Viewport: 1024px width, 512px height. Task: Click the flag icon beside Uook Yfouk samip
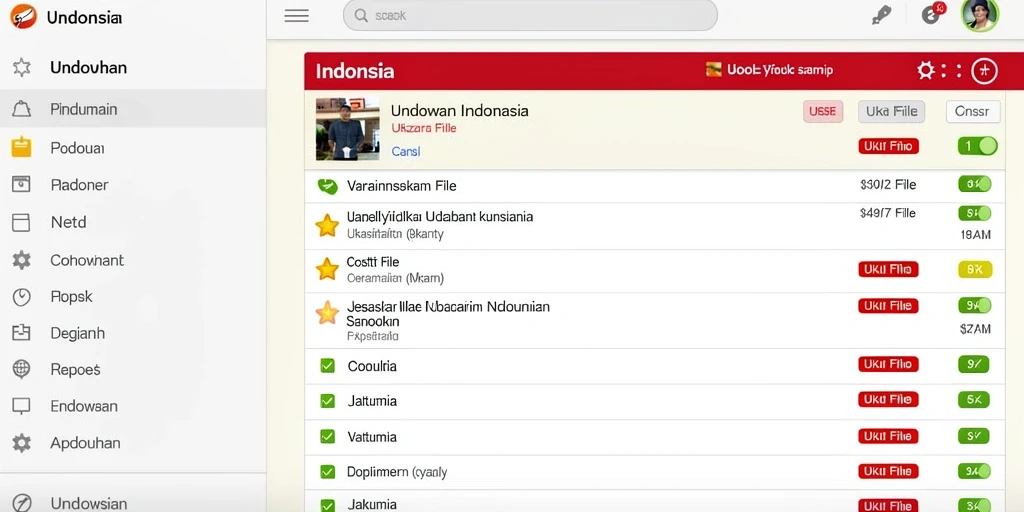tap(714, 69)
